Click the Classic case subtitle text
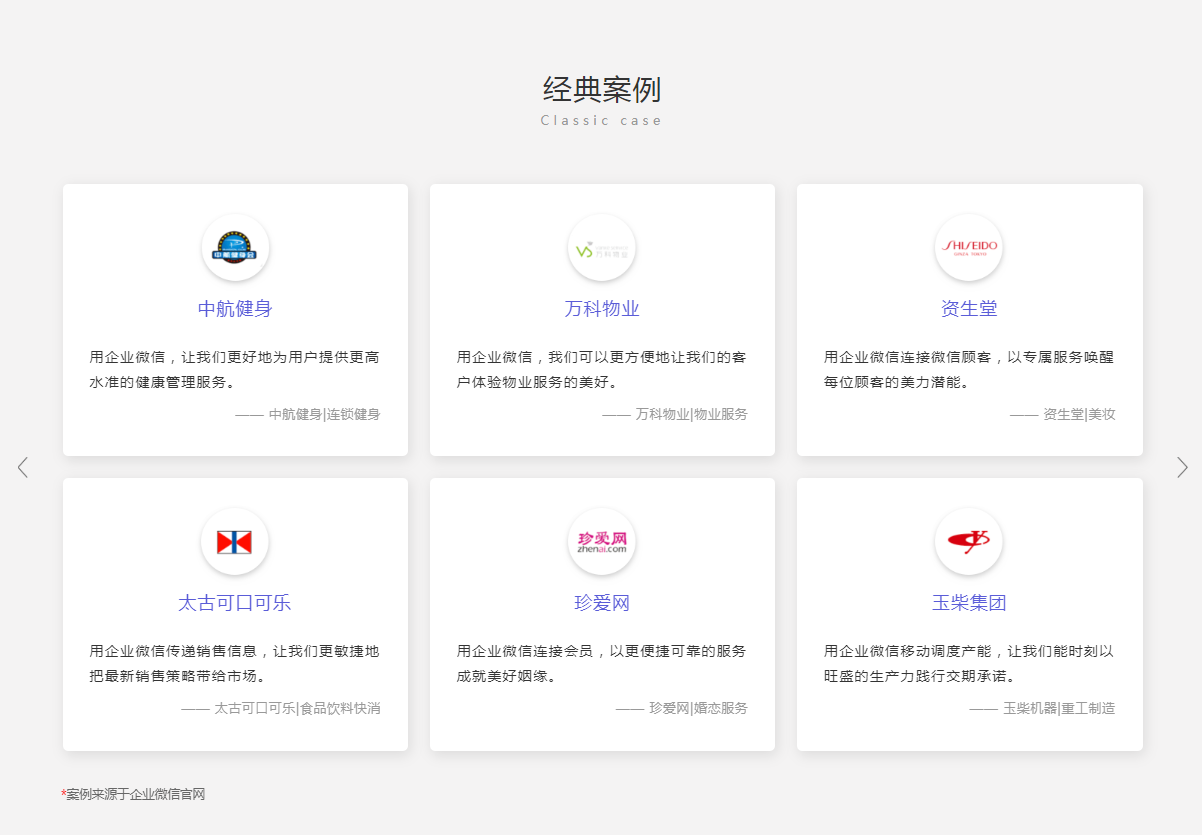Viewport: 1202px width, 835px height. [x=601, y=119]
